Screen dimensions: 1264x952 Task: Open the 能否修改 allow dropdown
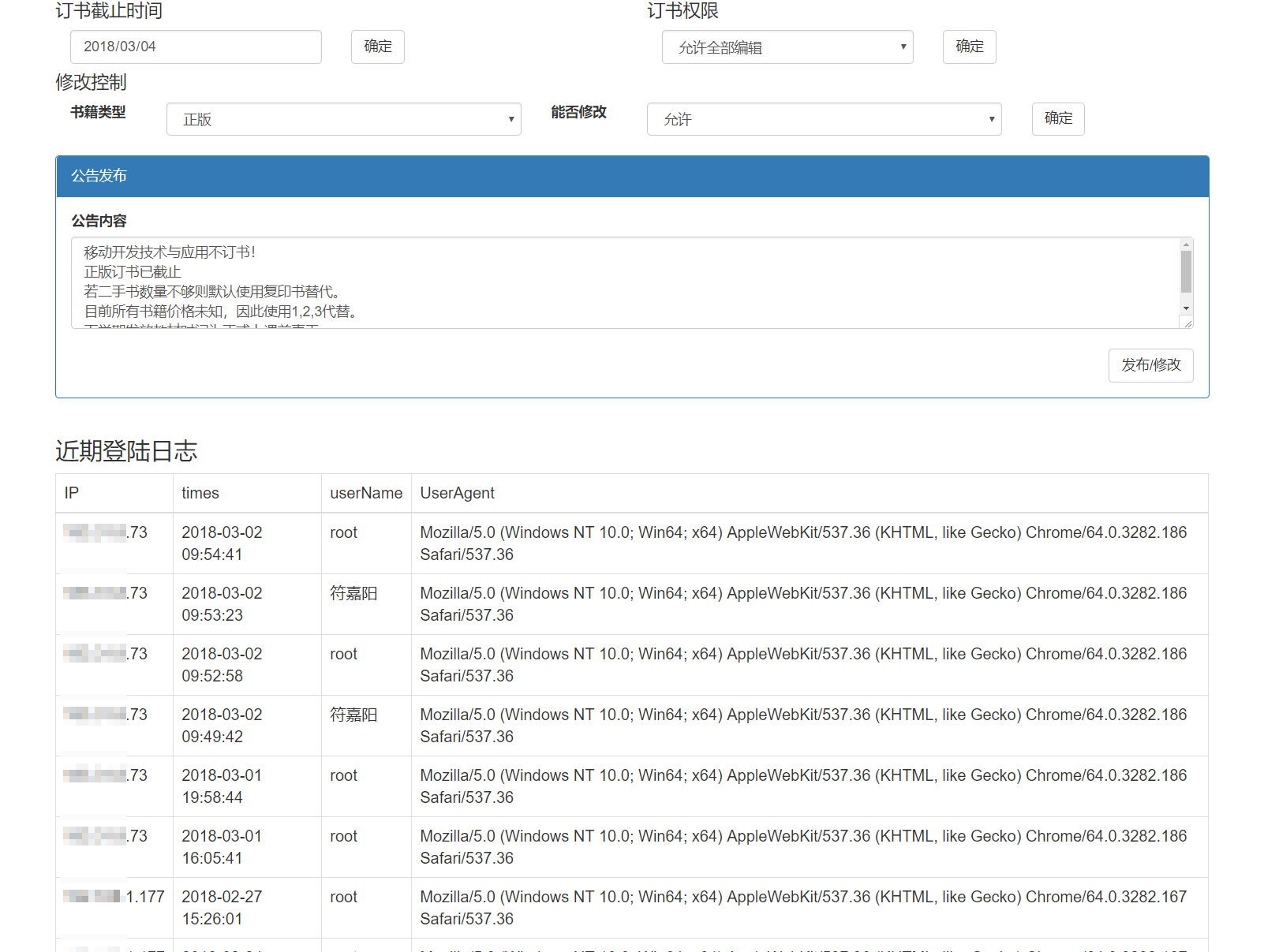coord(824,119)
